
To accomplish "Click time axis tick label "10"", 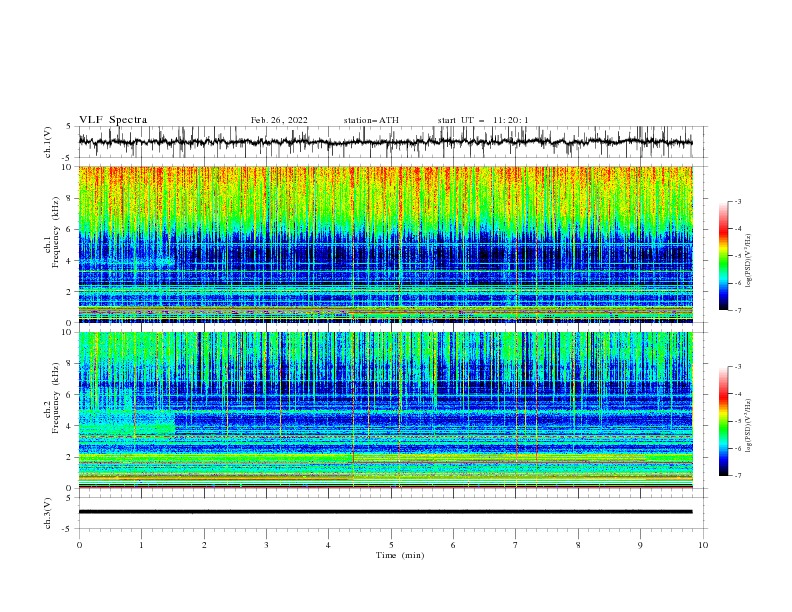I will click(x=703, y=545).
